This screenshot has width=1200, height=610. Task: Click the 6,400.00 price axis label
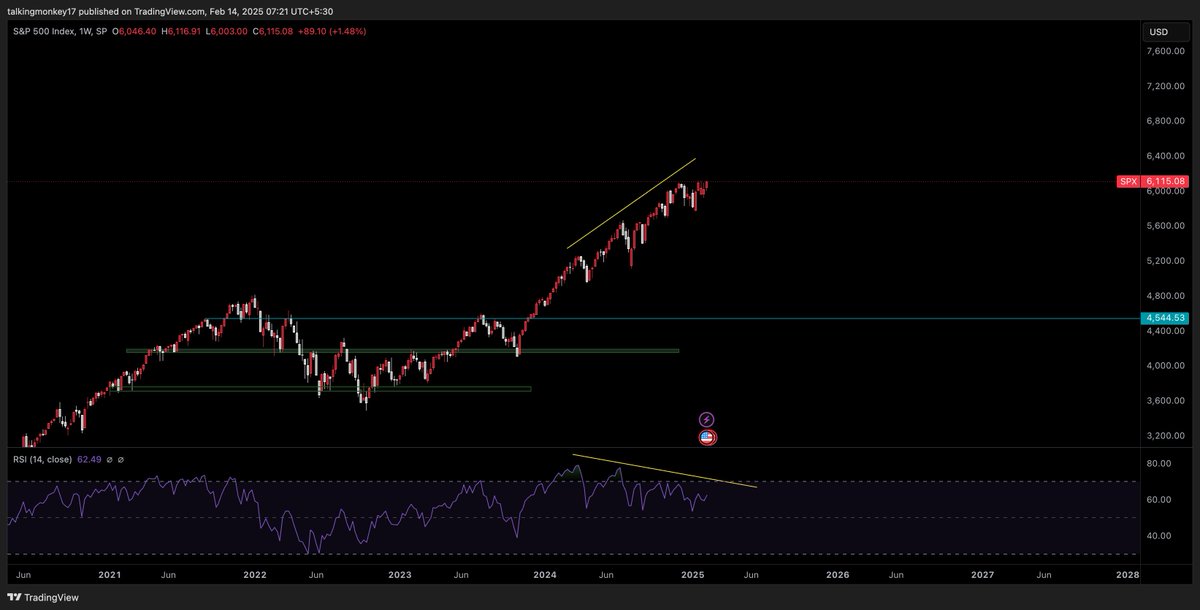click(1166, 156)
